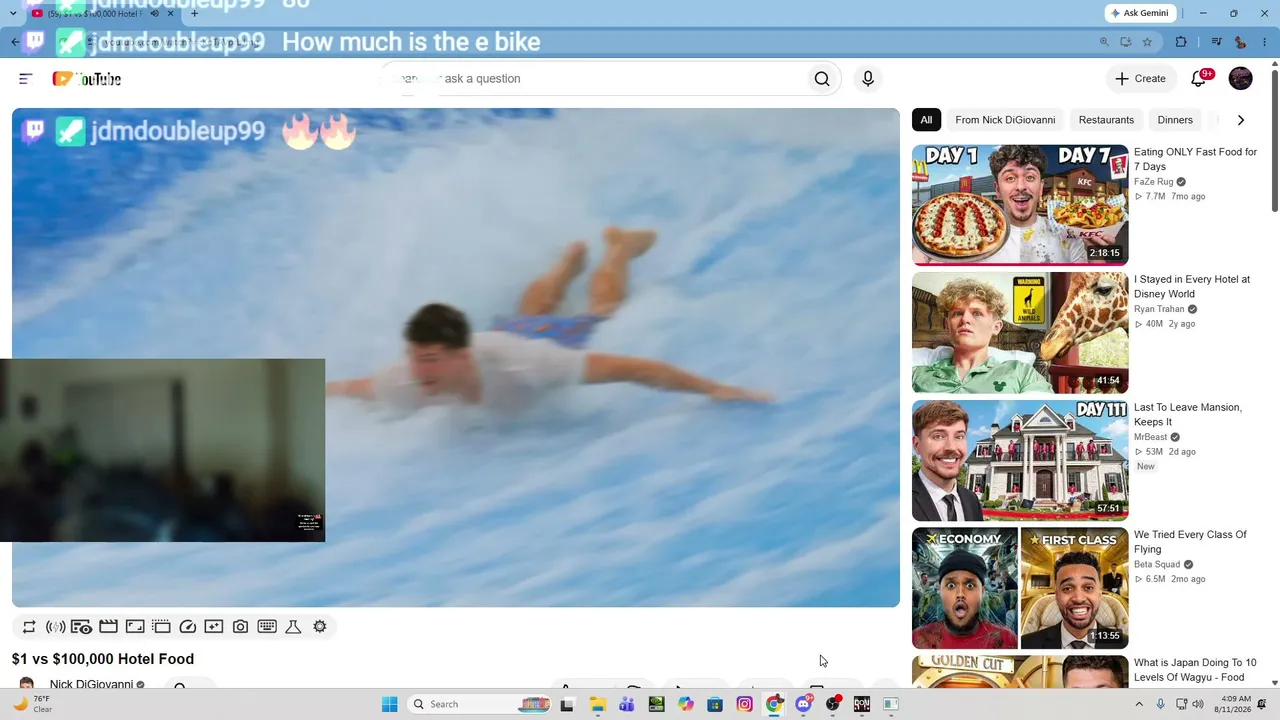The height and width of the screenshot is (720, 1280).
Task: Open the Chrome three-dot menu
Action: click(x=1263, y=42)
